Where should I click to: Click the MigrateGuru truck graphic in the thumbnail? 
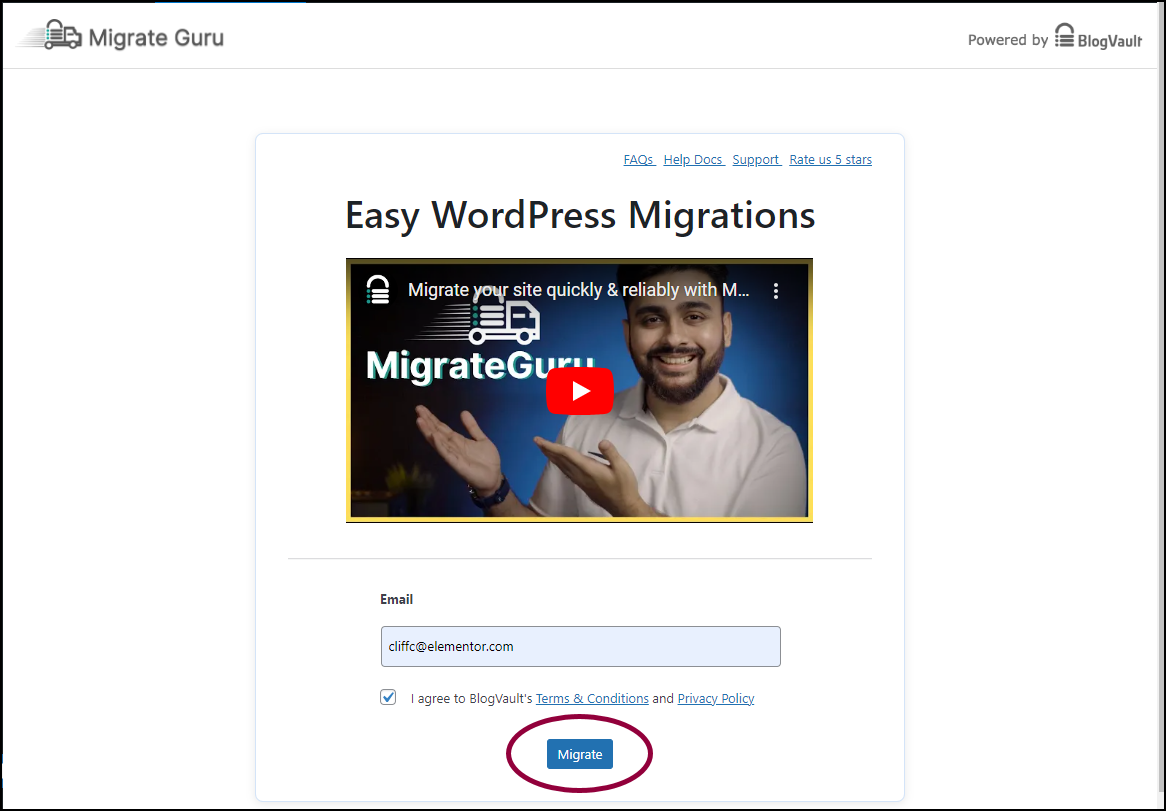pyautogui.click(x=502, y=322)
